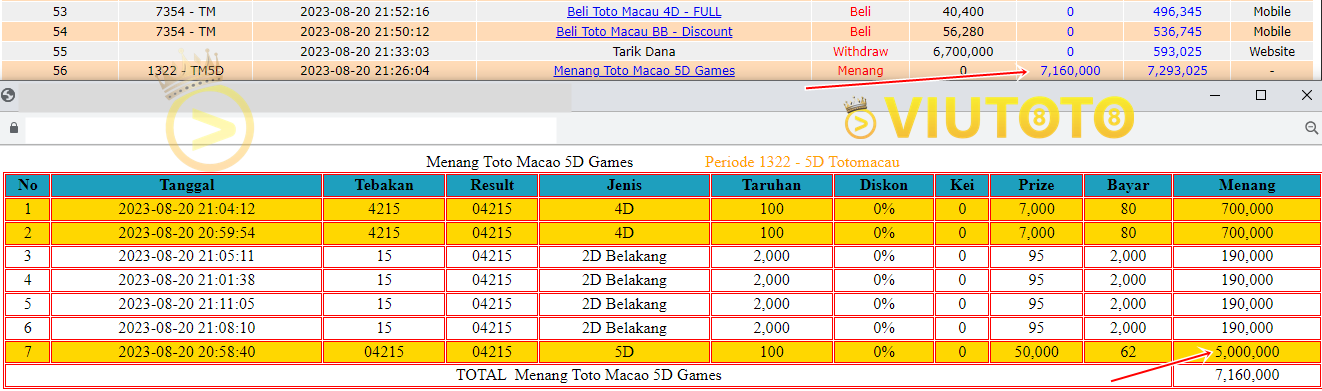1322x391 pixels.
Task: Click '1322 - TM5D' cell in row 56
Action: [186, 71]
